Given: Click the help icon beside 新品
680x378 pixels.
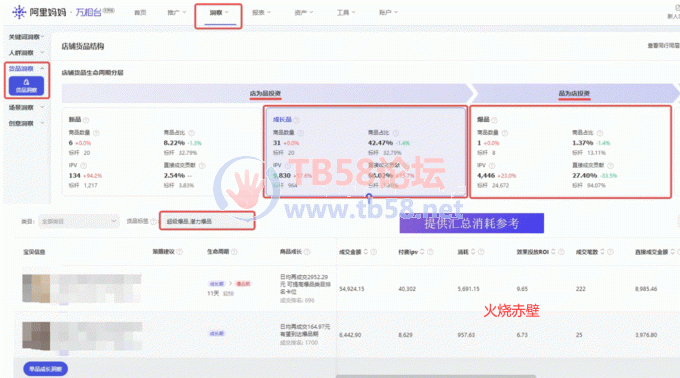Looking at the screenshot, I should (86, 120).
